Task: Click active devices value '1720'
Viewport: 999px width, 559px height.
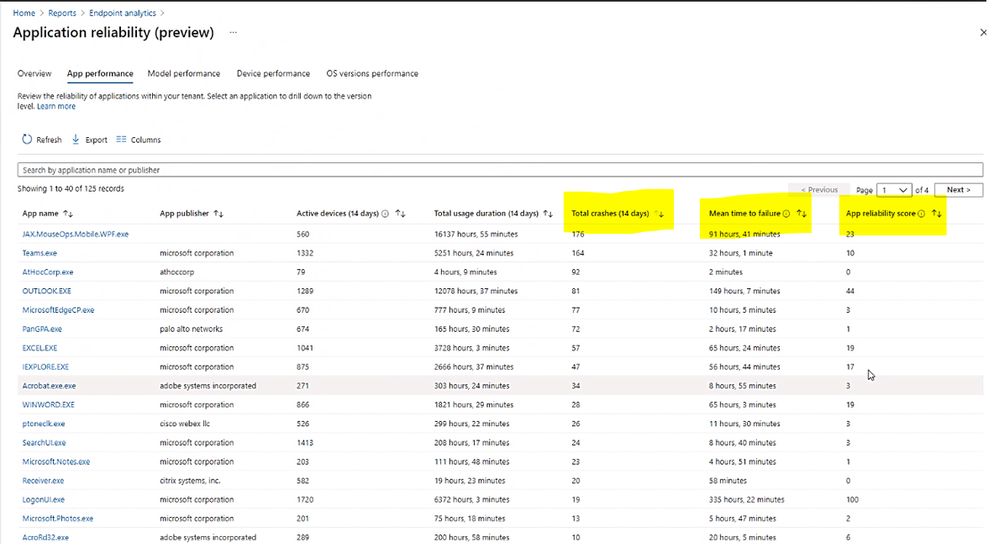Action: click(x=305, y=500)
